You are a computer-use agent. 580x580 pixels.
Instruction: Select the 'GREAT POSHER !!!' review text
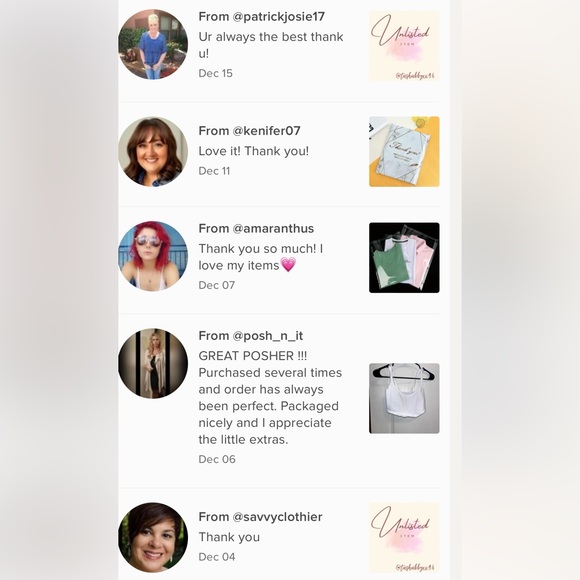[x=270, y=398]
